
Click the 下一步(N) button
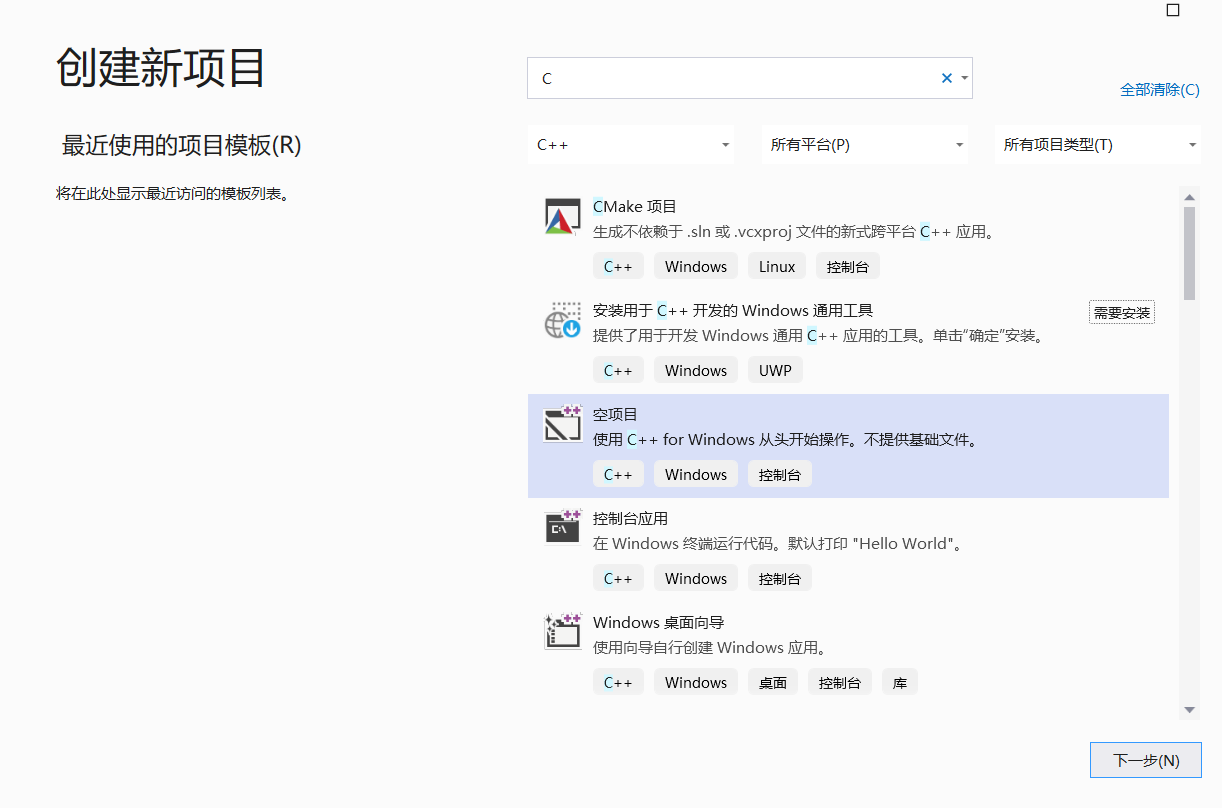(x=1146, y=760)
